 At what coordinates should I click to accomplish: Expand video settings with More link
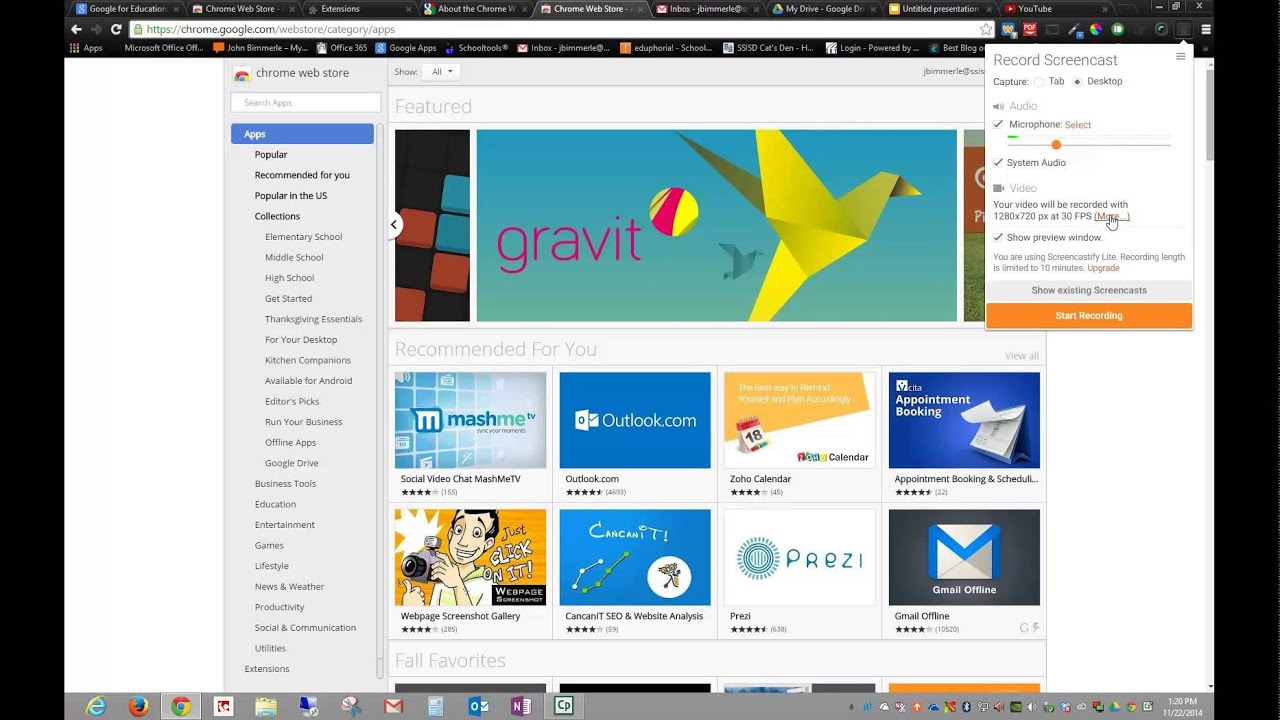coord(1111,216)
